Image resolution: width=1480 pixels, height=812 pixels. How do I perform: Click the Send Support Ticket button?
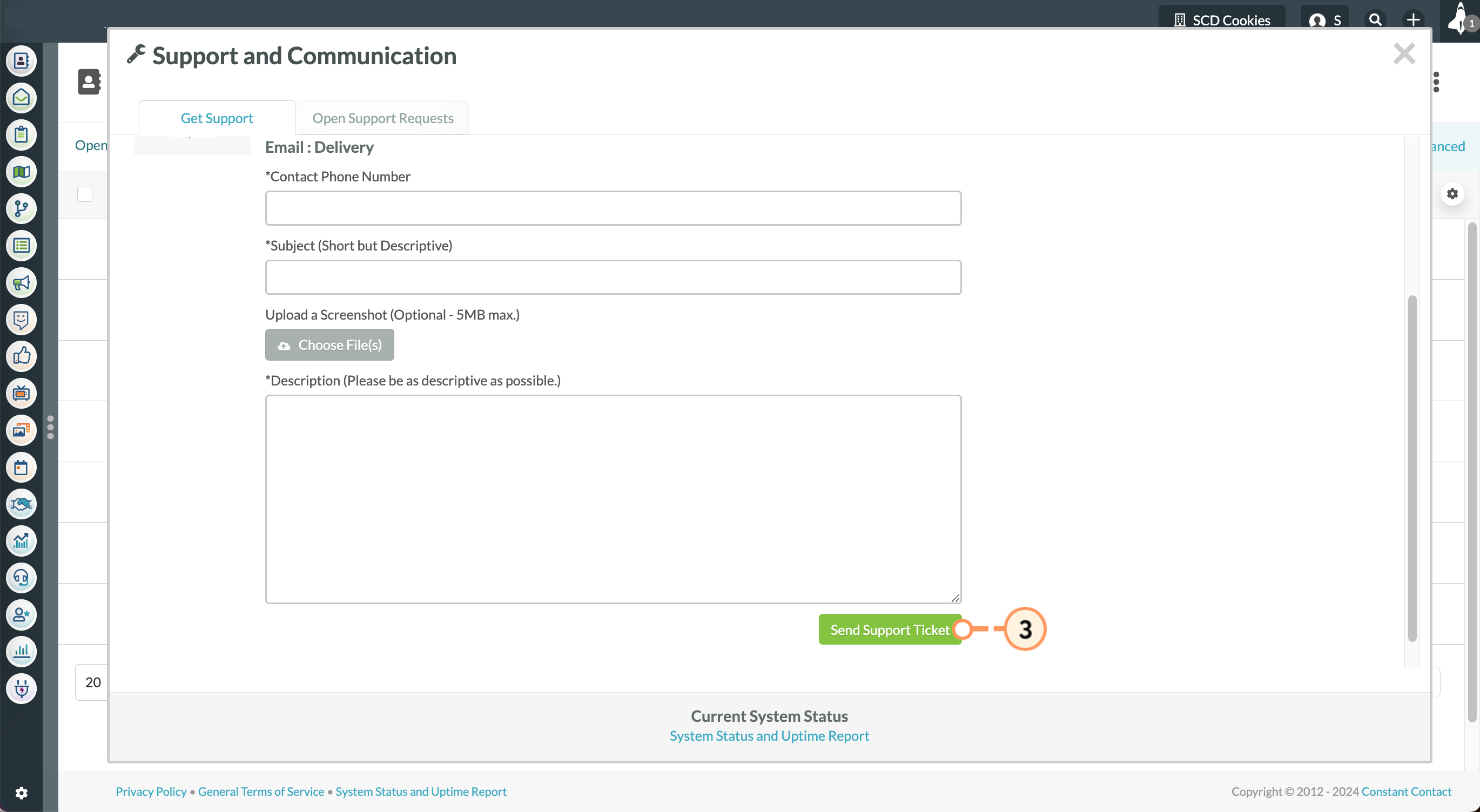890,630
